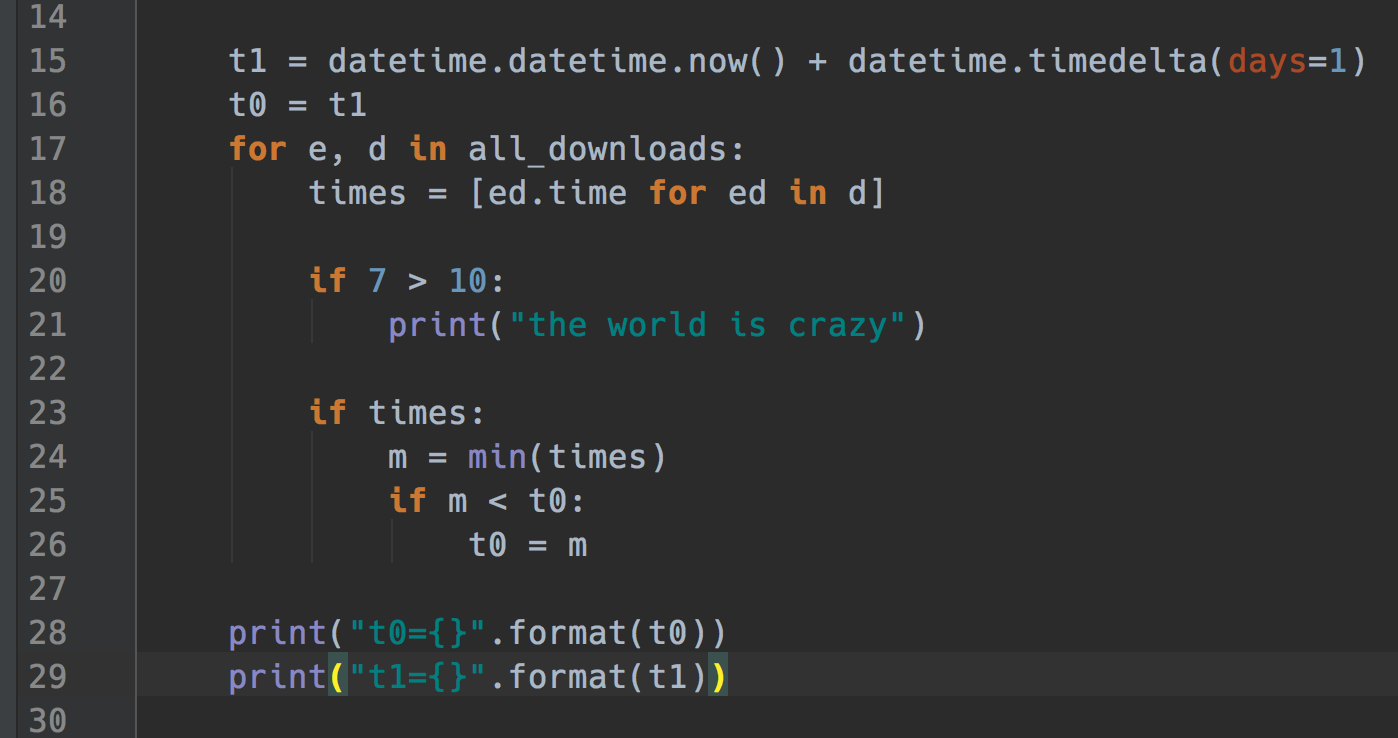Click the highlighted closing parenthesis on line 29
This screenshot has height=738, width=1398.
[717, 677]
